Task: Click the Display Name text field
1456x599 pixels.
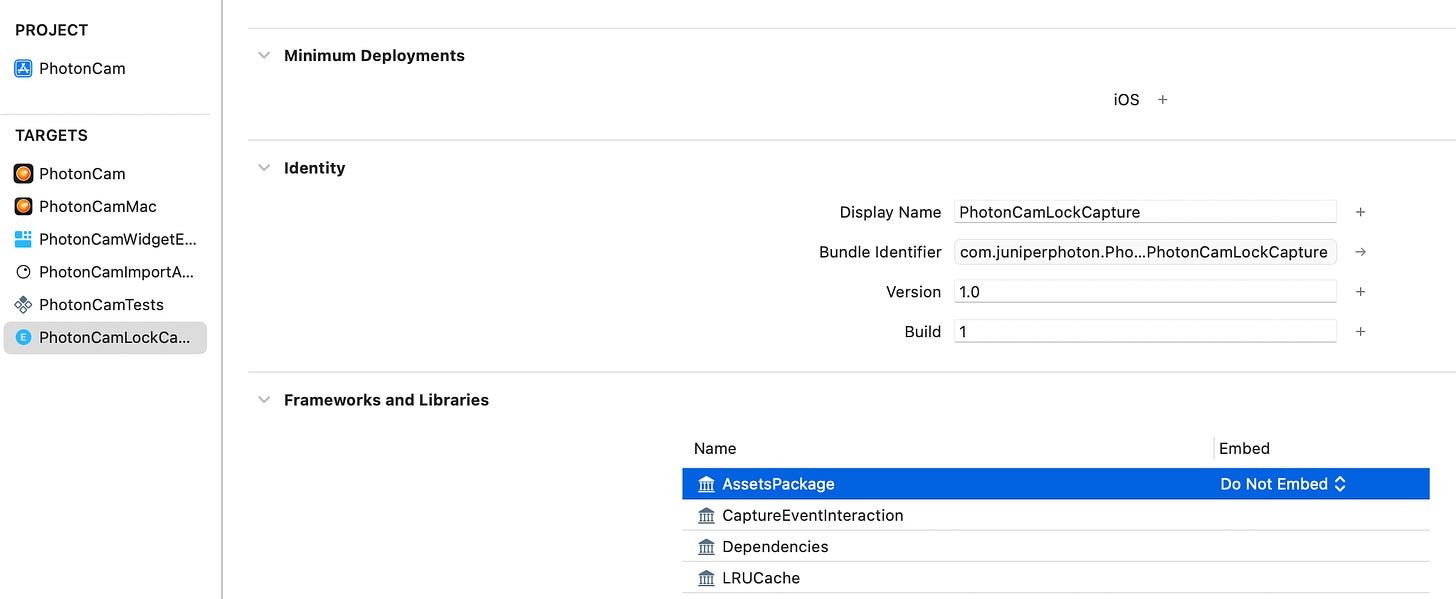Action: point(1145,212)
